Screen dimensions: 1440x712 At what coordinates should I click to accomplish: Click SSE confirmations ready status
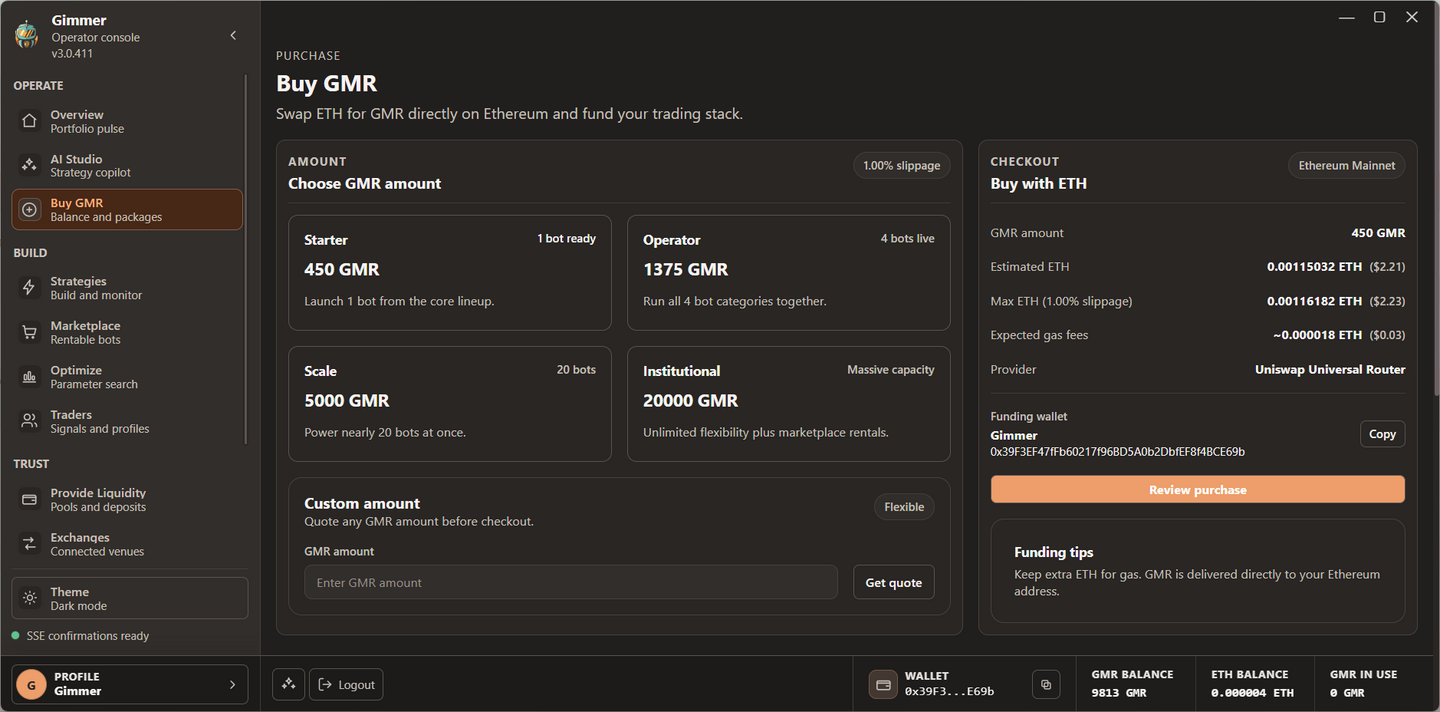pyautogui.click(x=80, y=636)
